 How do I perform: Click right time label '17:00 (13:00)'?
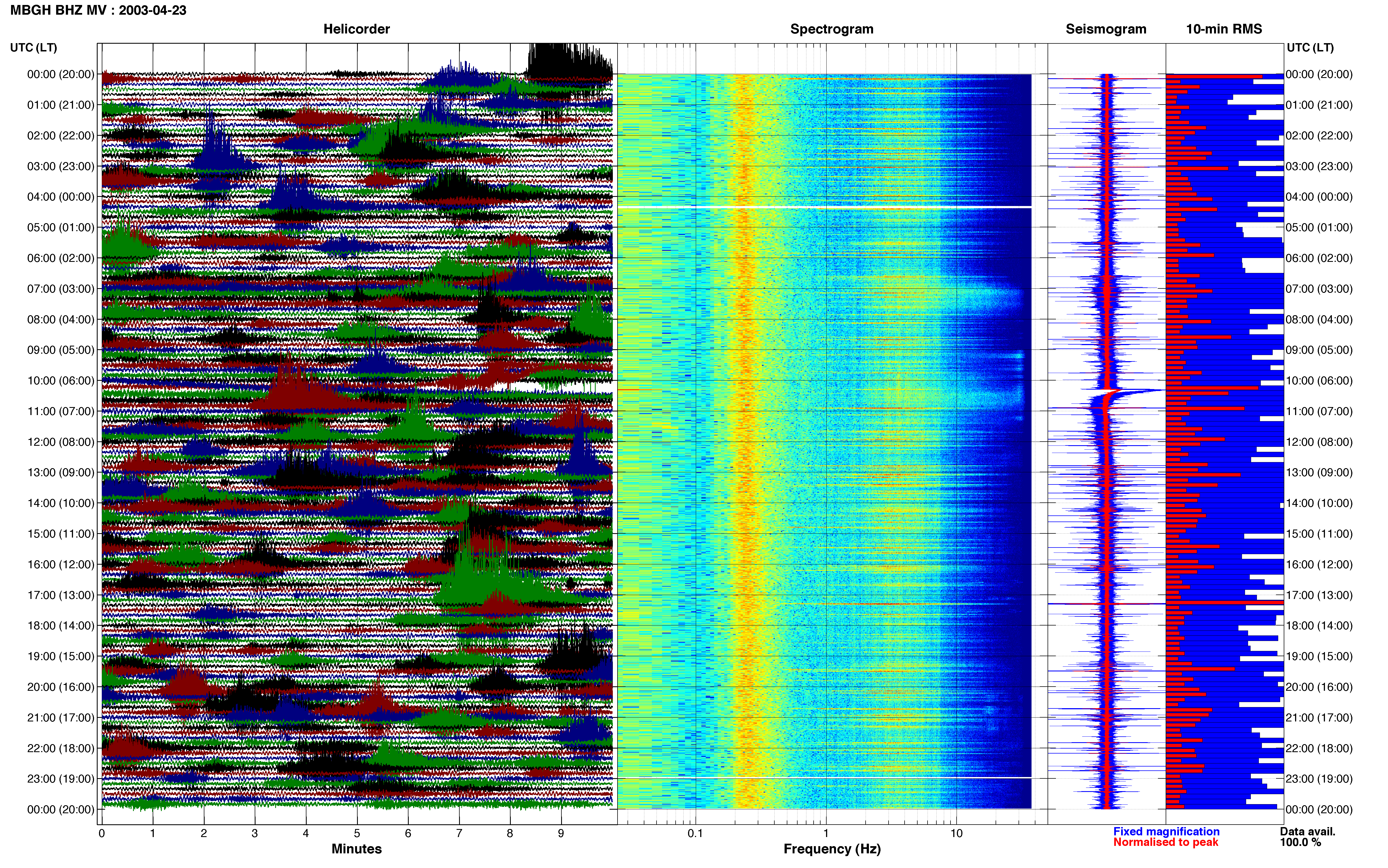click(1319, 595)
